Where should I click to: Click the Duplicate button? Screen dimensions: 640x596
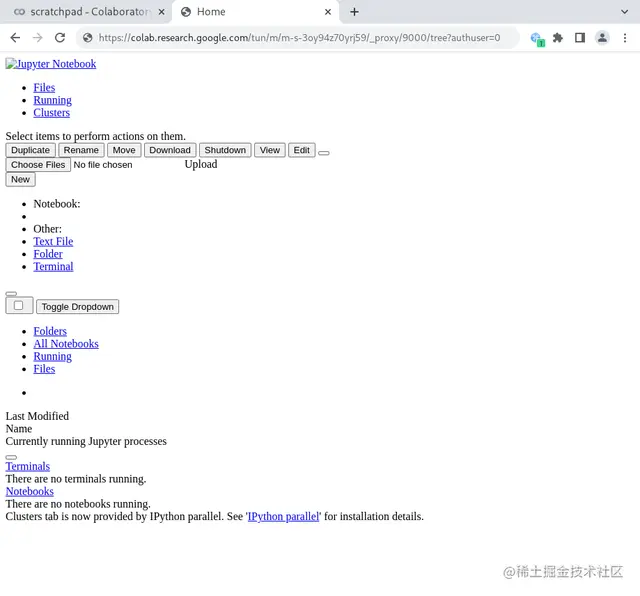point(30,150)
